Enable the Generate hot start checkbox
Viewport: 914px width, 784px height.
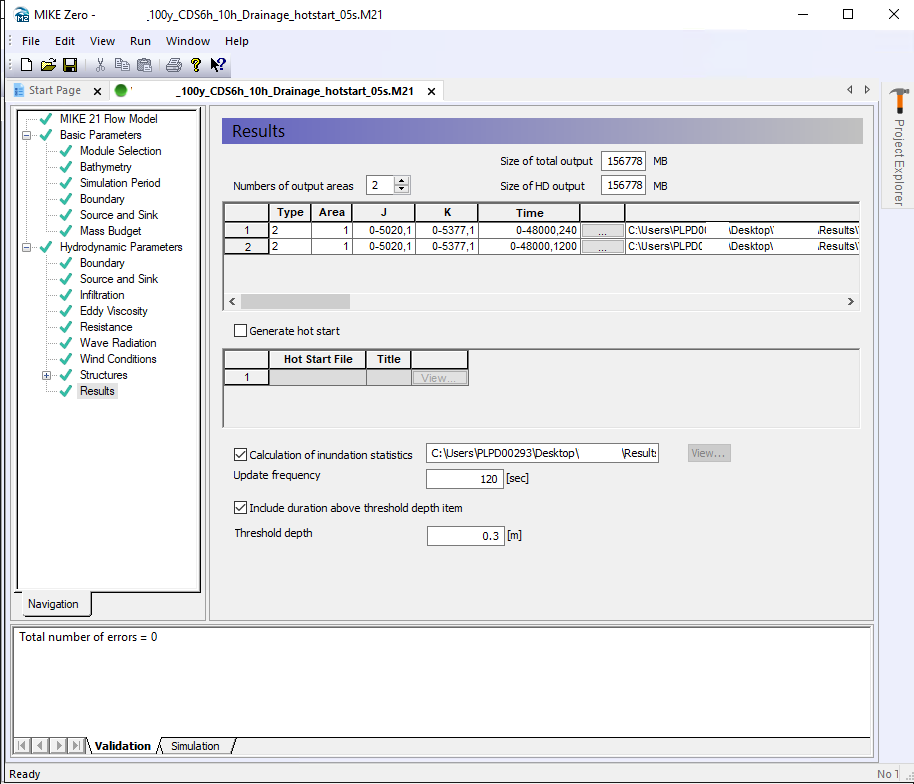(x=240, y=331)
